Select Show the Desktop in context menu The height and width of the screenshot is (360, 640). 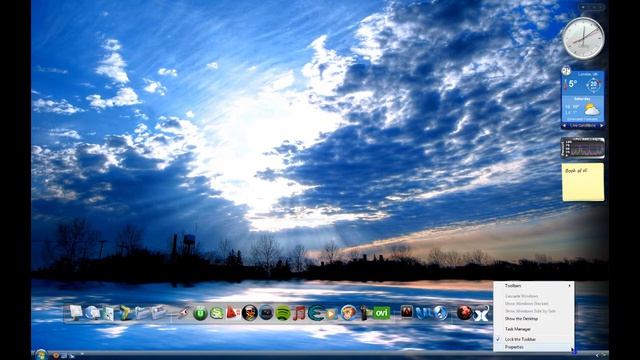coord(521,318)
